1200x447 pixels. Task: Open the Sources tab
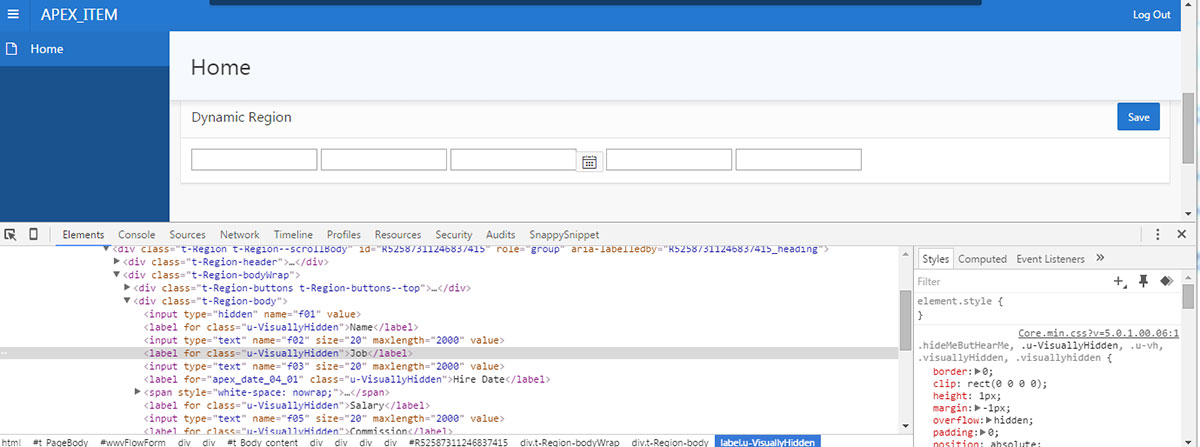click(187, 234)
